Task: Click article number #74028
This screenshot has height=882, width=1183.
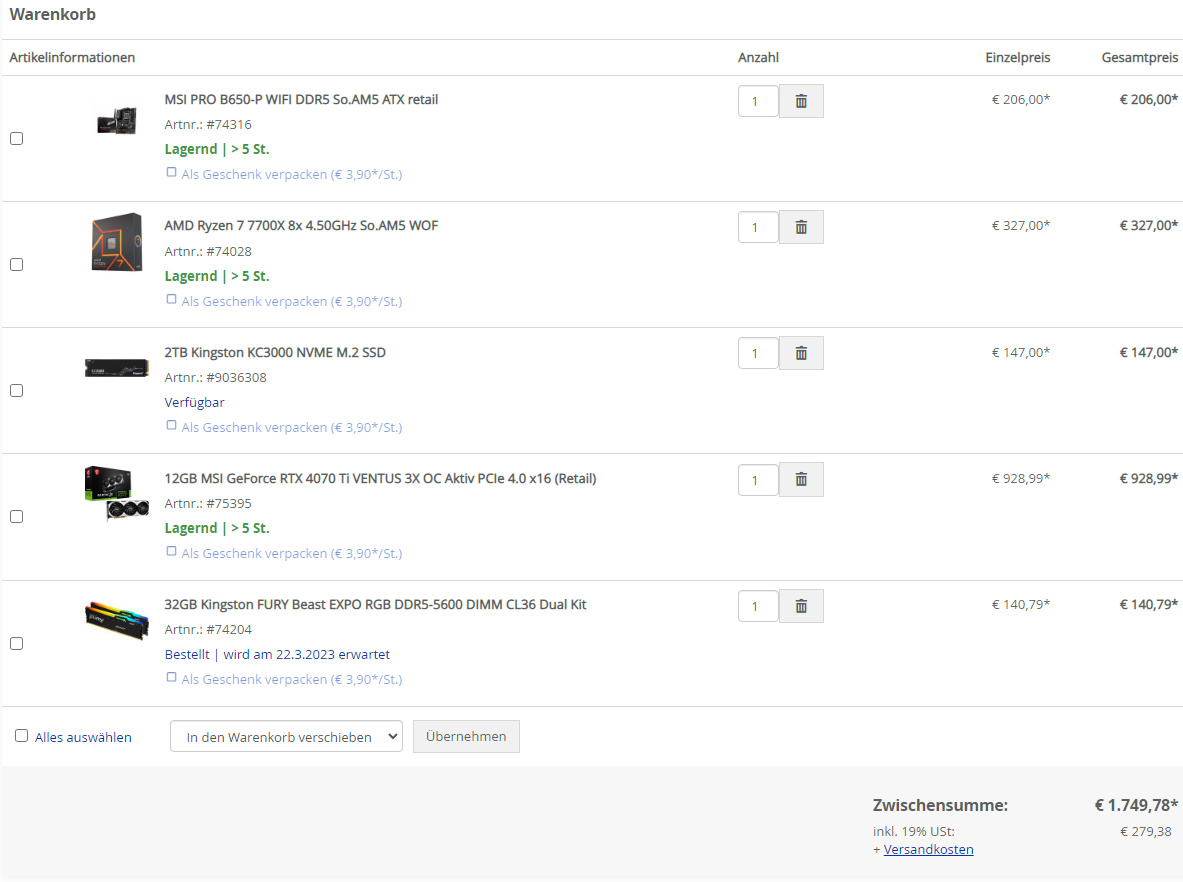Action: coord(229,251)
